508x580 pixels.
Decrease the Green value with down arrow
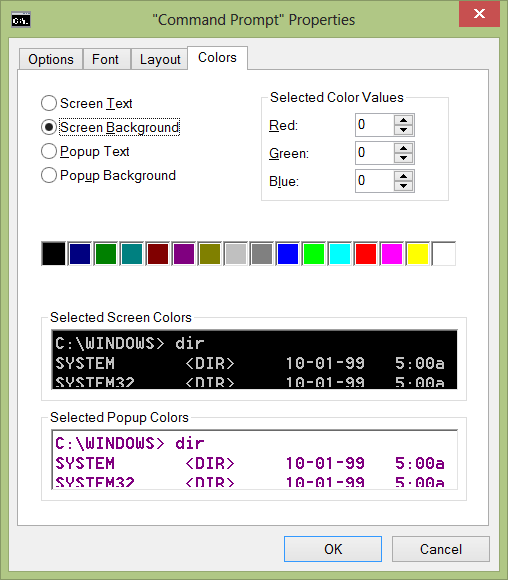point(403,158)
